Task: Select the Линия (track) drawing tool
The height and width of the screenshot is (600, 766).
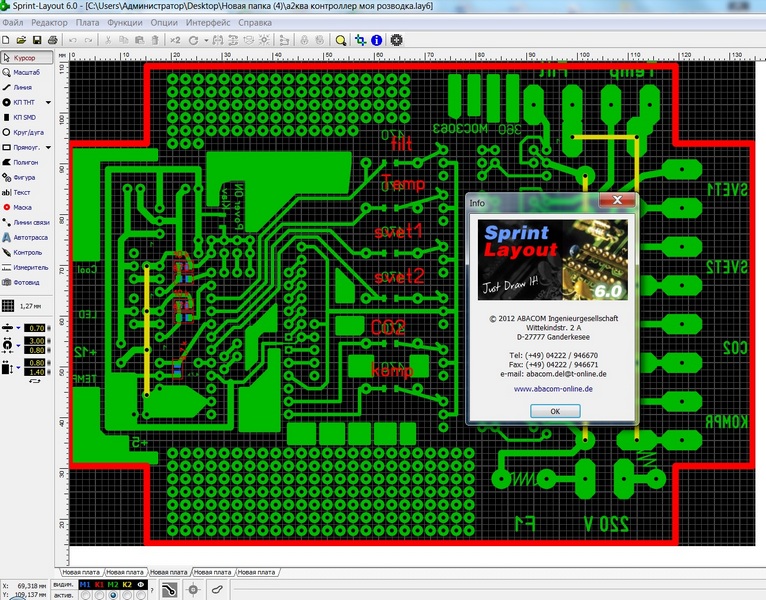Action: [x=30, y=88]
